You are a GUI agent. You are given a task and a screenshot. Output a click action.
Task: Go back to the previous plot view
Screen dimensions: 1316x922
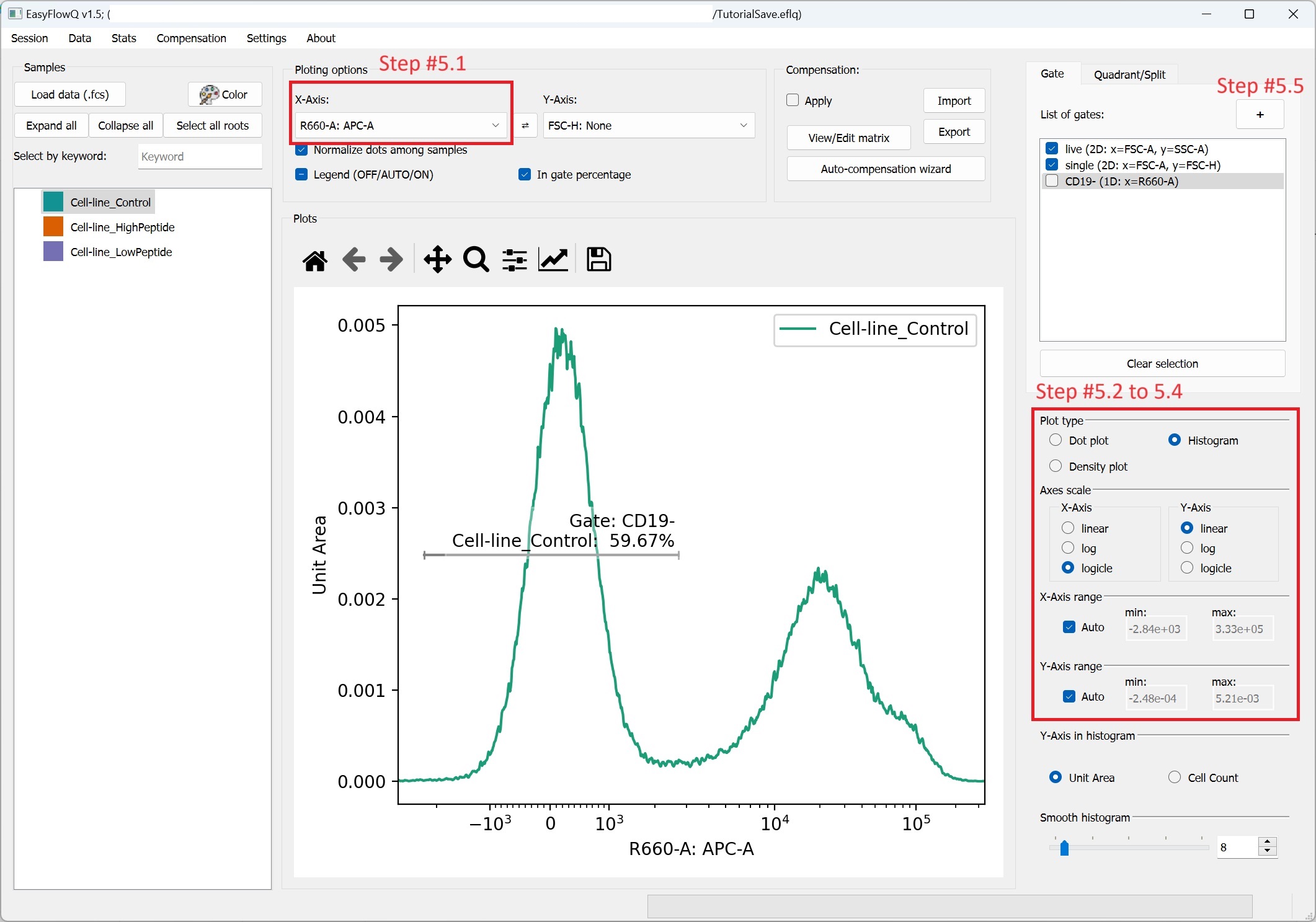click(353, 260)
